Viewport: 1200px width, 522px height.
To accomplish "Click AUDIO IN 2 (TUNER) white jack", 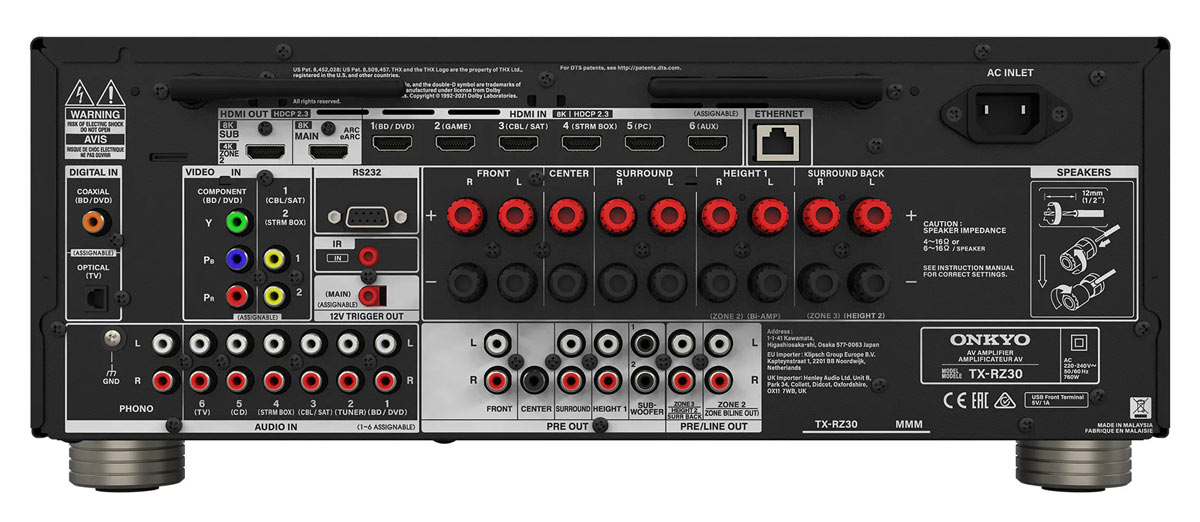I will 348,344.
